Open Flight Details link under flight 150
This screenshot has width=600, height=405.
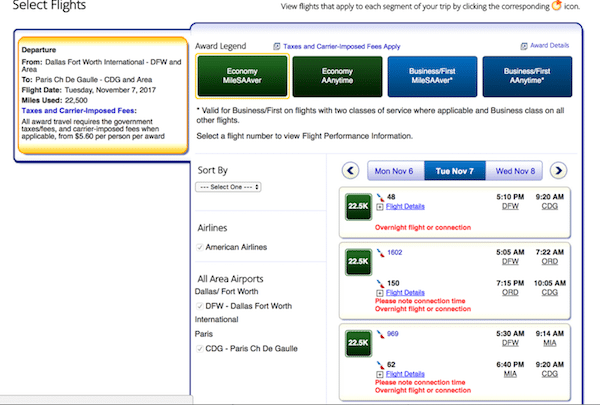pyautogui.click(x=405, y=292)
